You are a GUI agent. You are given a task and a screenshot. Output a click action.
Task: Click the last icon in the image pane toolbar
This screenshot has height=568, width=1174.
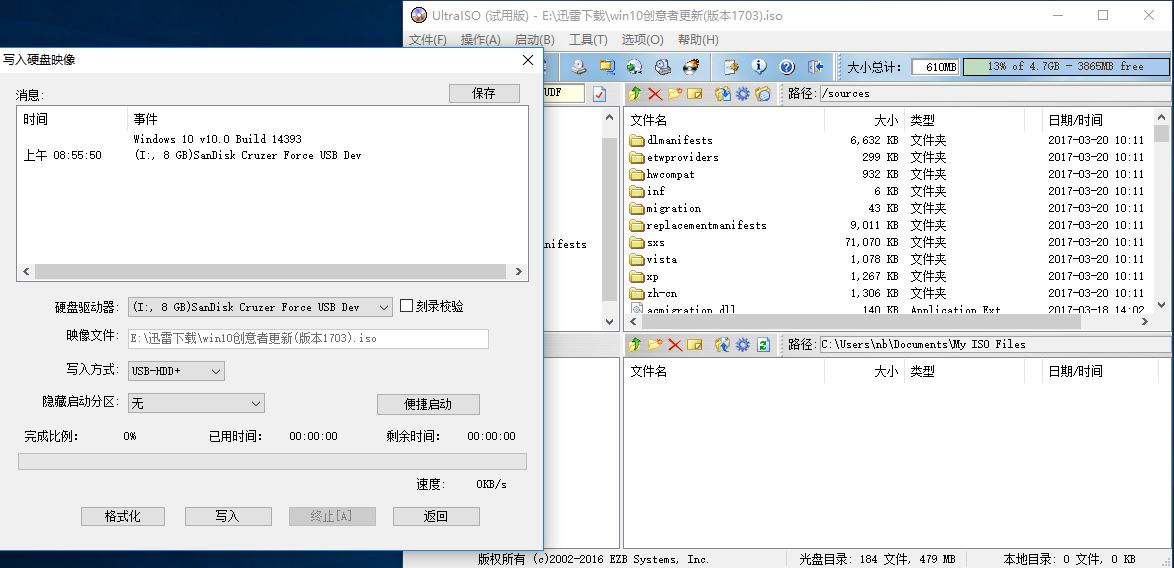point(763,94)
